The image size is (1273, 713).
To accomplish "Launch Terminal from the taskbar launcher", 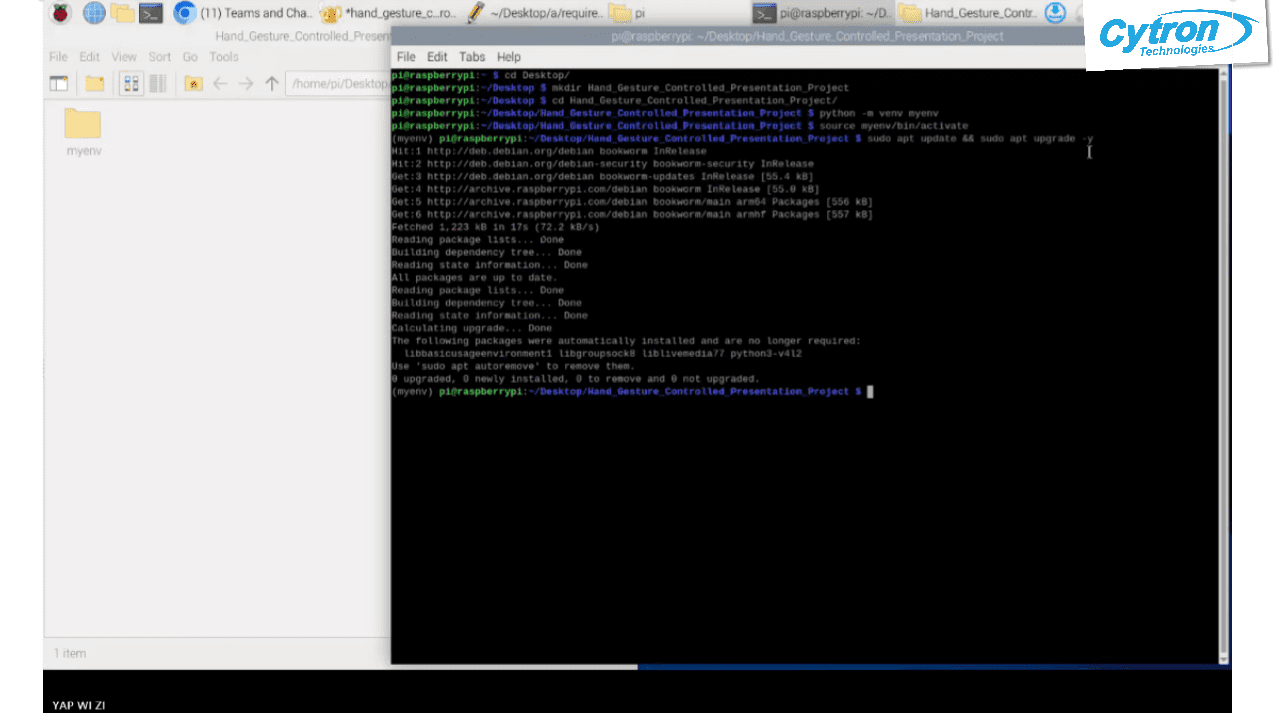I will (152, 13).
